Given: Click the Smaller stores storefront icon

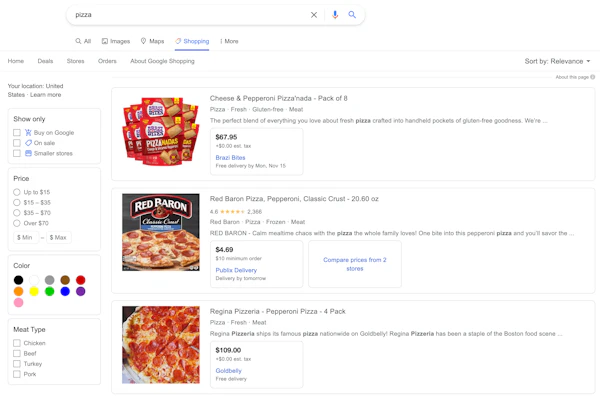Looking at the screenshot, I should point(28,153).
